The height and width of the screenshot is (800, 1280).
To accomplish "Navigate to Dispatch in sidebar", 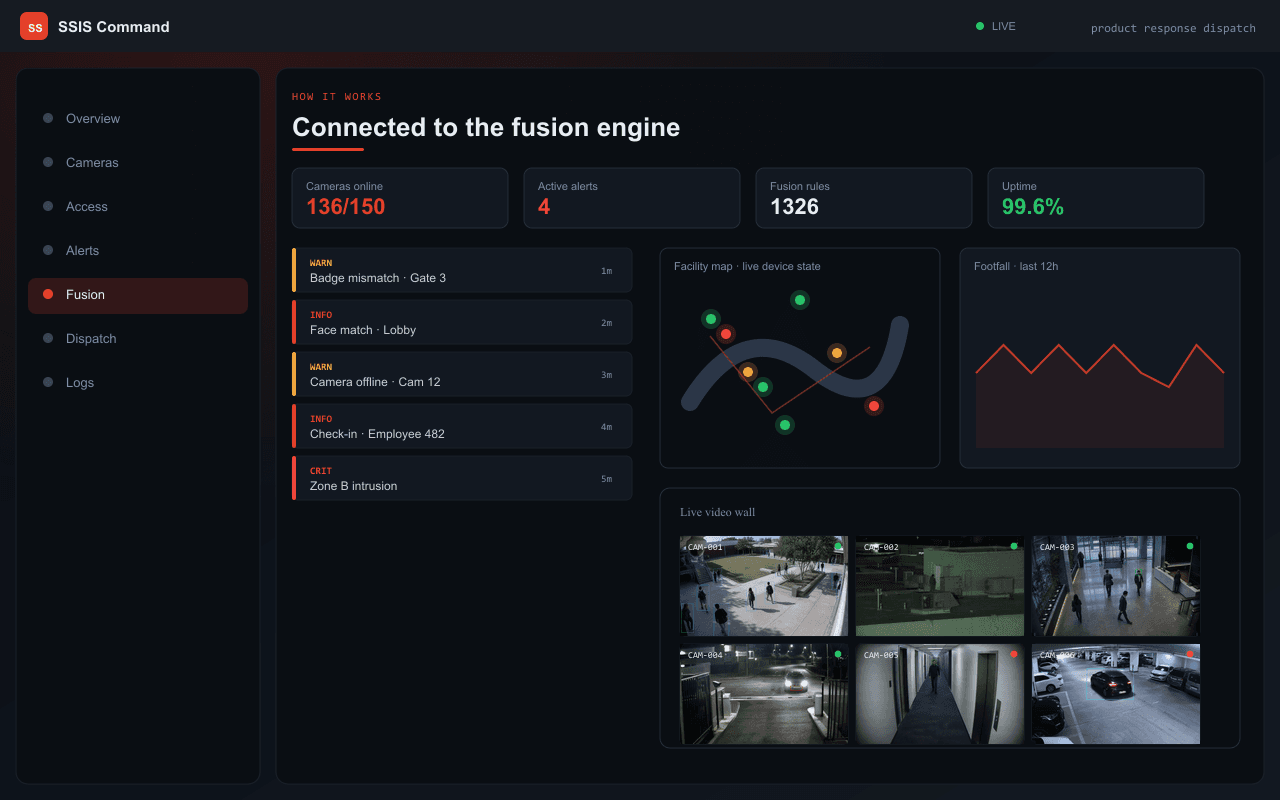I will [138, 338].
